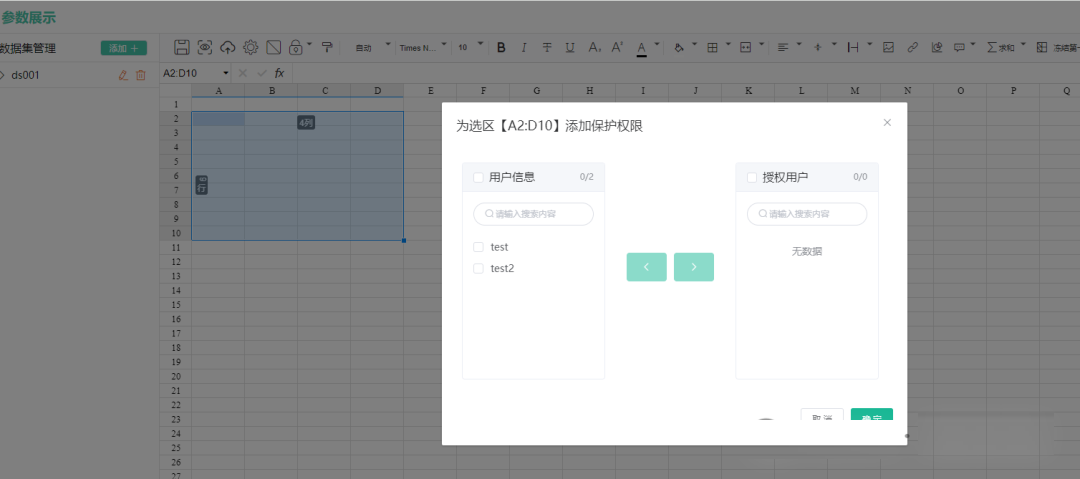Click the subscript A icon
1080x479 pixels.
click(x=594, y=48)
